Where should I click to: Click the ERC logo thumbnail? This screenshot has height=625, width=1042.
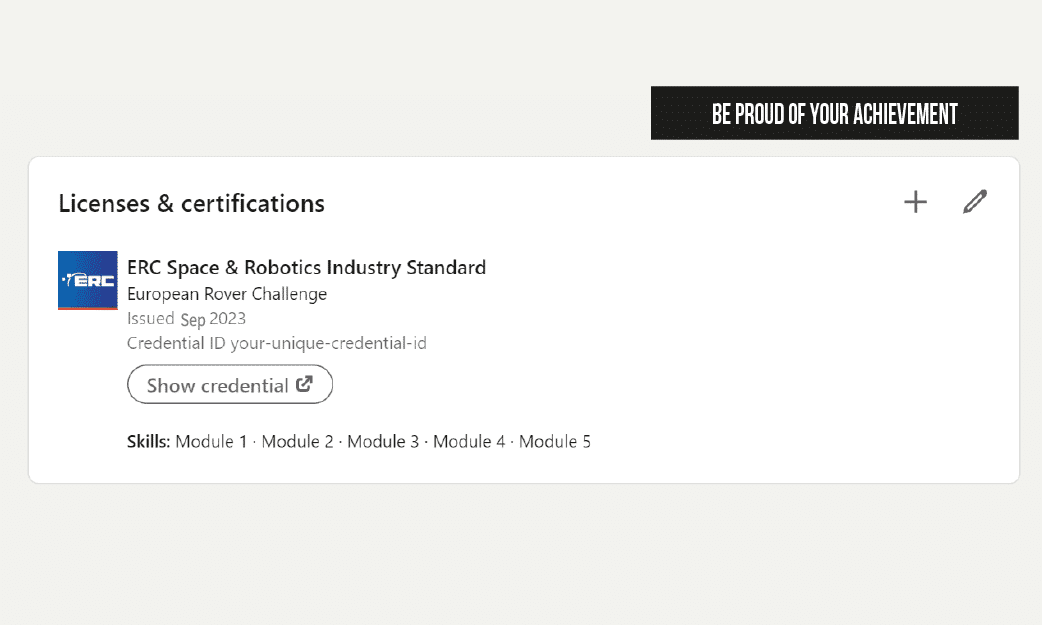[x=88, y=280]
